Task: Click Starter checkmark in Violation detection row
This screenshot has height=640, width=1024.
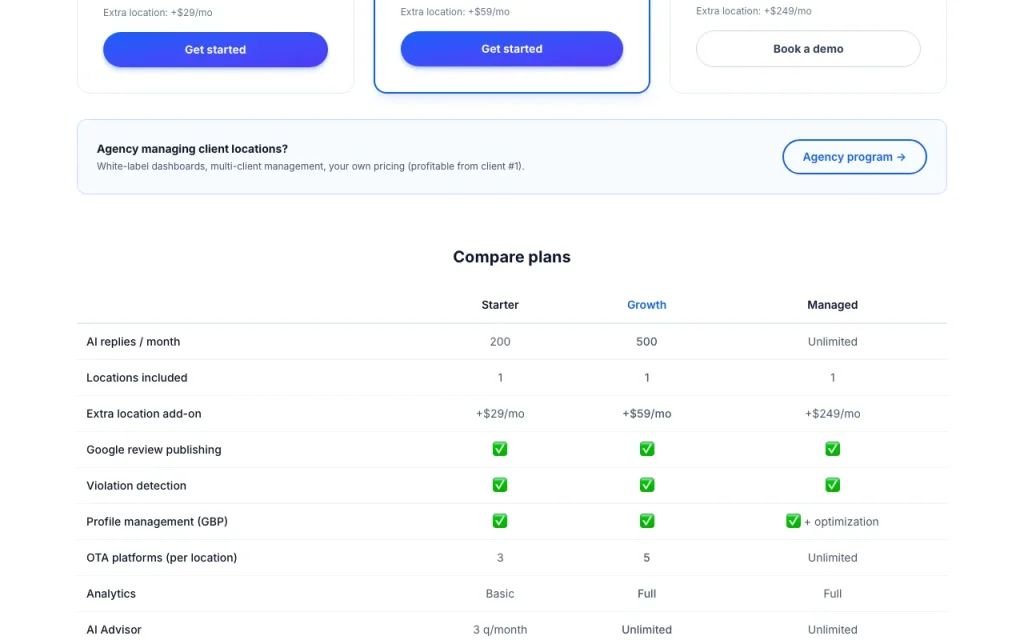Action: [500, 485]
